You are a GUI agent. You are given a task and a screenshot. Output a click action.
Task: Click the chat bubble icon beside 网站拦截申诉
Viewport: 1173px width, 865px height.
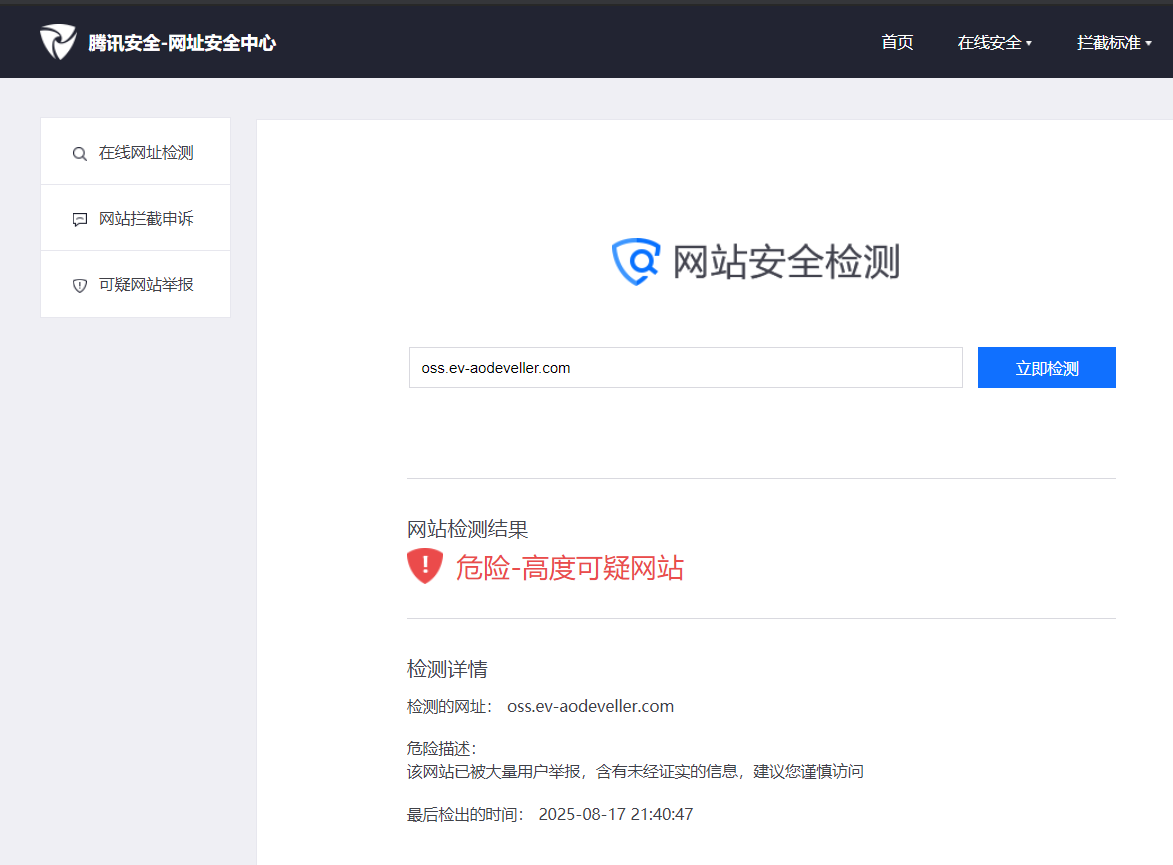click(79, 219)
